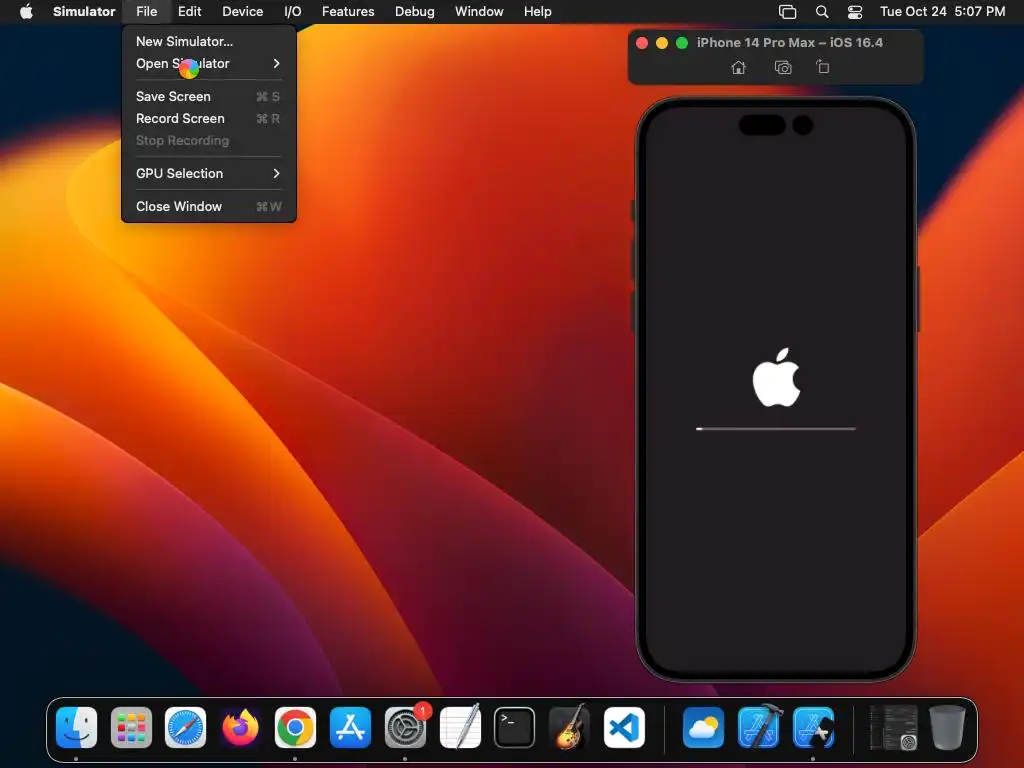Launch Safari from the Dock
Viewport: 1024px width, 768px height.
tap(185, 727)
